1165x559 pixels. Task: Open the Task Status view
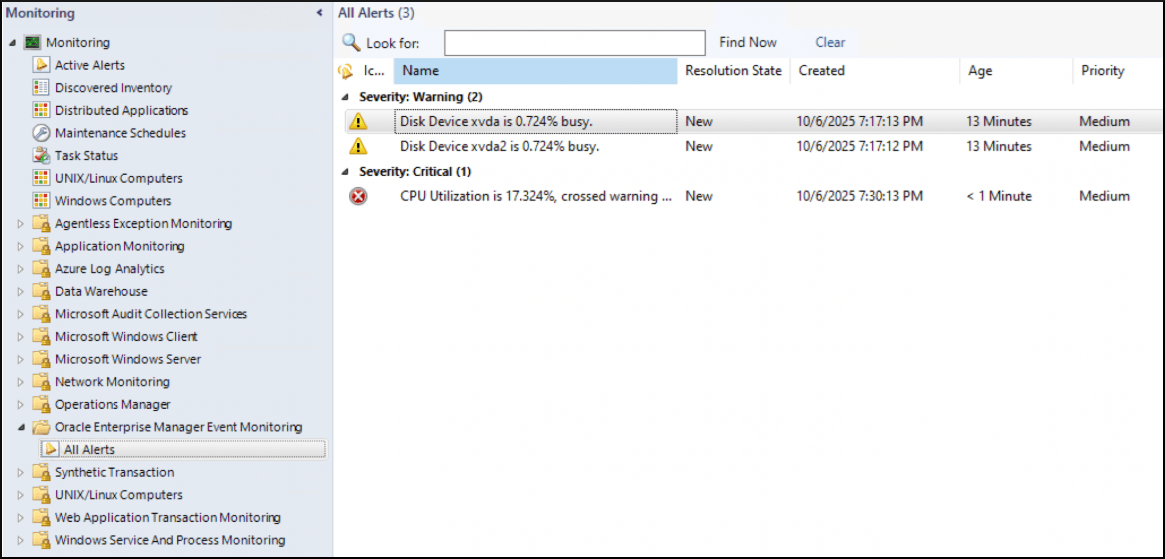[x=86, y=155]
